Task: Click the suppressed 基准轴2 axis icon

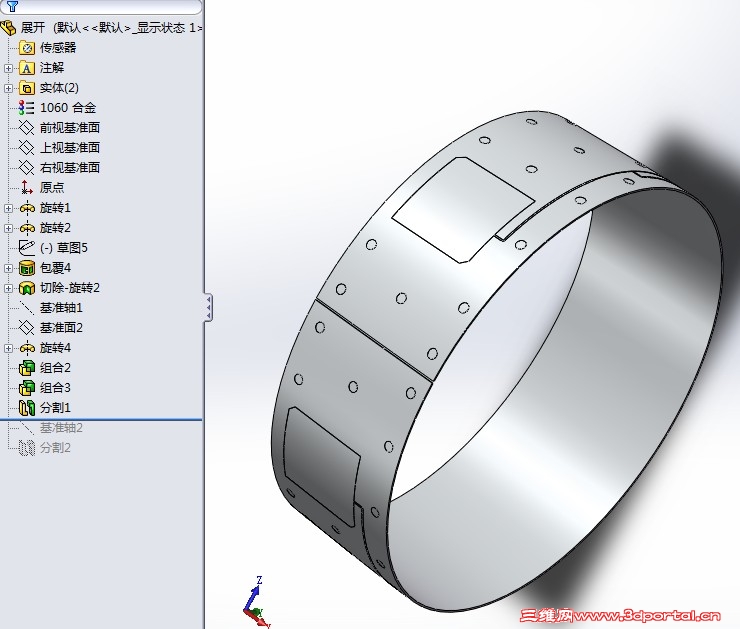Action: (26, 428)
